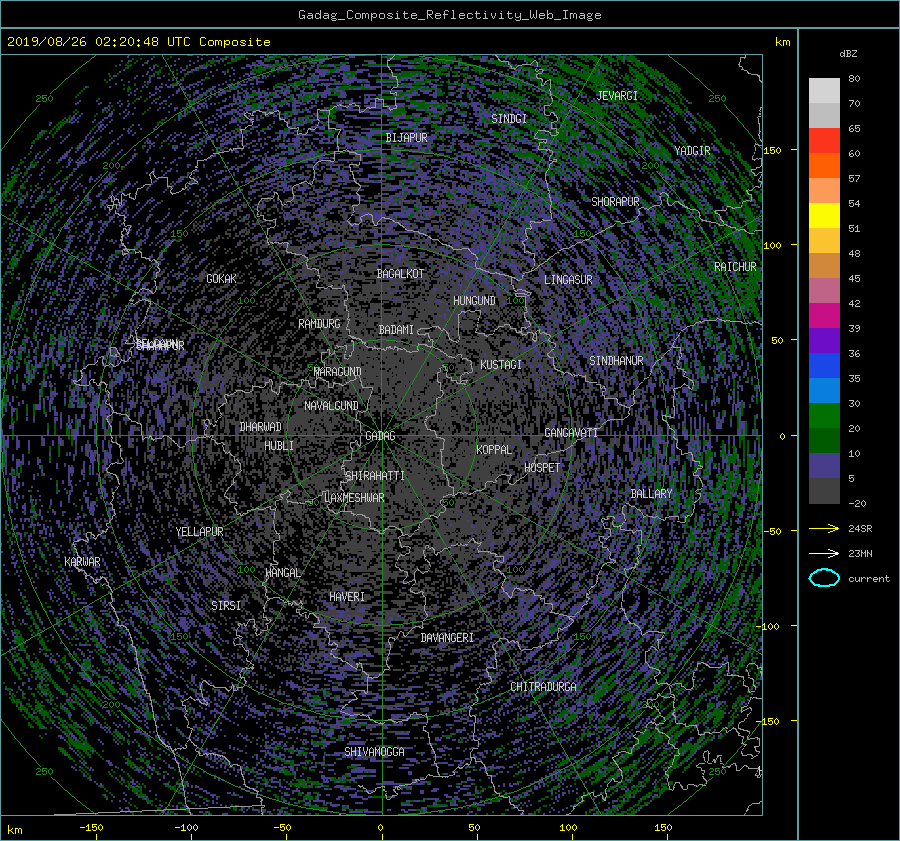Click the SINDGI city label
This screenshot has width=900, height=841.
509,119
